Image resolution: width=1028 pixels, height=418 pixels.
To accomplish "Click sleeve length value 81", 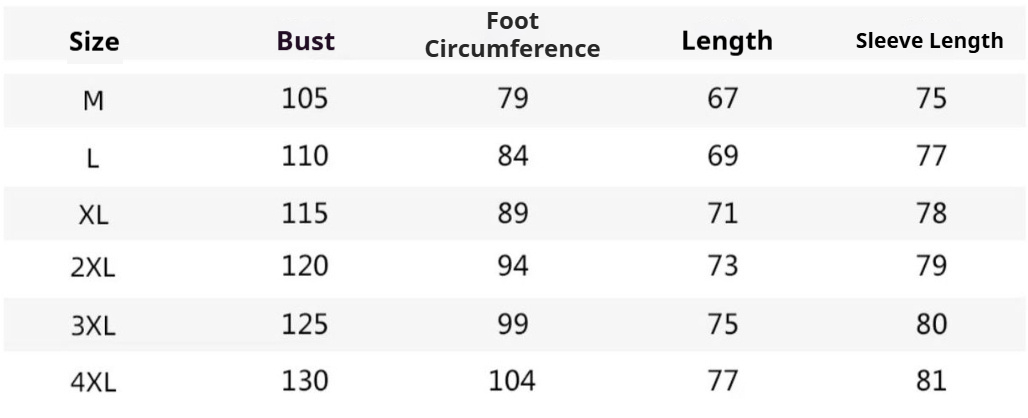I will pos(930,381).
